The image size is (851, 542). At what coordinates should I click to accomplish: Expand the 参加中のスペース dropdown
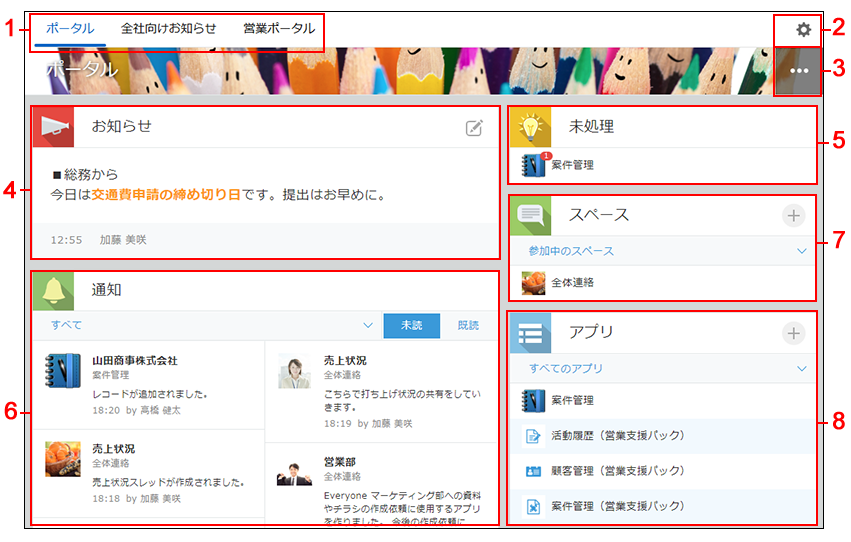coord(801,251)
